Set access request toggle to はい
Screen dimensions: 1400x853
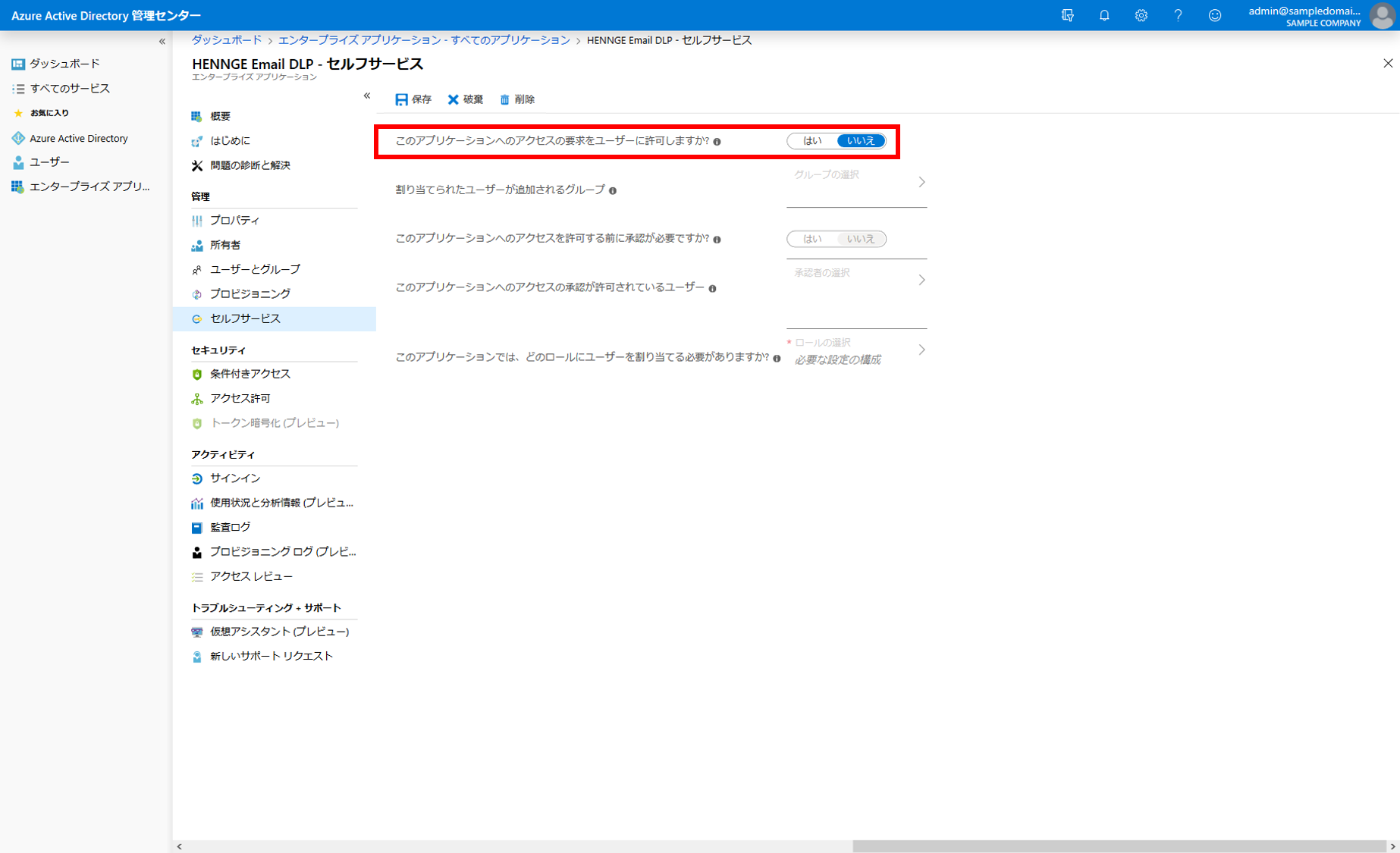coord(812,141)
